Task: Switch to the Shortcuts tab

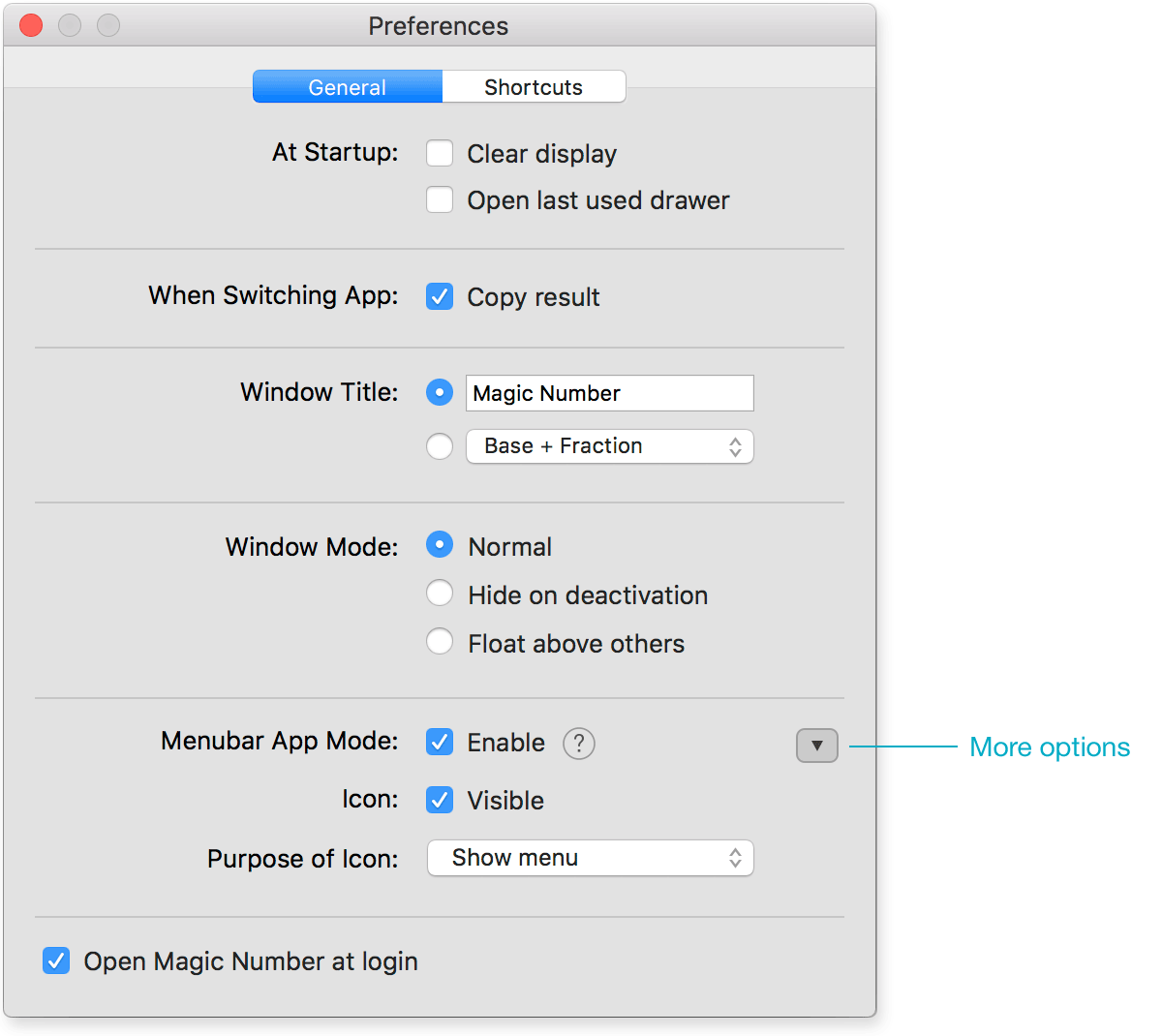Action: click(x=534, y=87)
